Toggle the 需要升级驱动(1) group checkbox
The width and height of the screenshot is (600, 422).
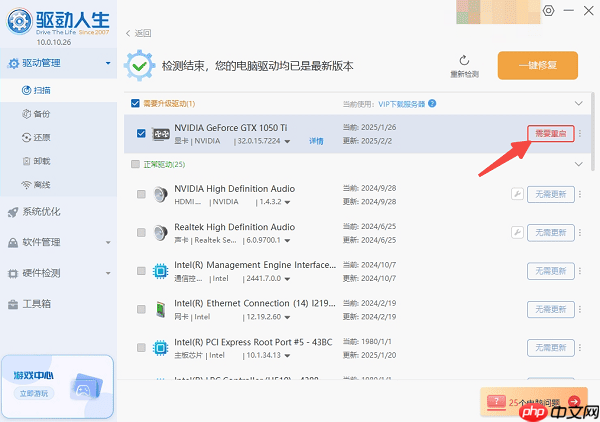(135, 103)
